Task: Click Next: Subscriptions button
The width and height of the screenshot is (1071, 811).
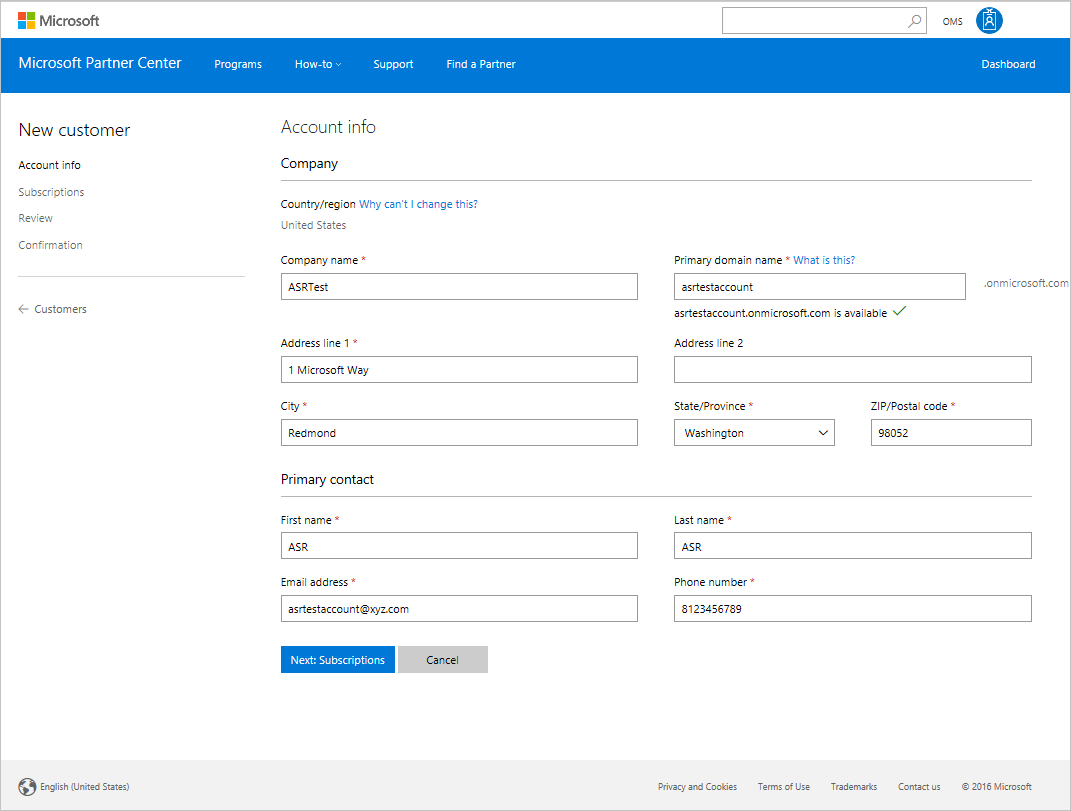Action: coord(337,660)
